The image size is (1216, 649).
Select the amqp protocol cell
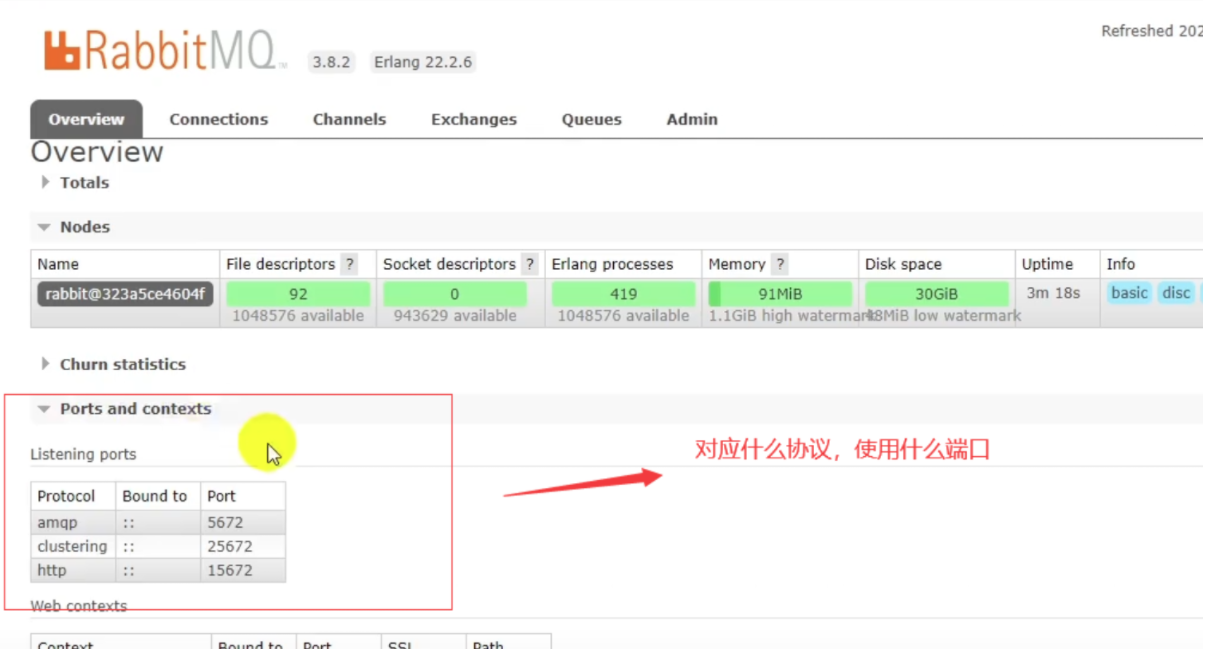point(73,522)
